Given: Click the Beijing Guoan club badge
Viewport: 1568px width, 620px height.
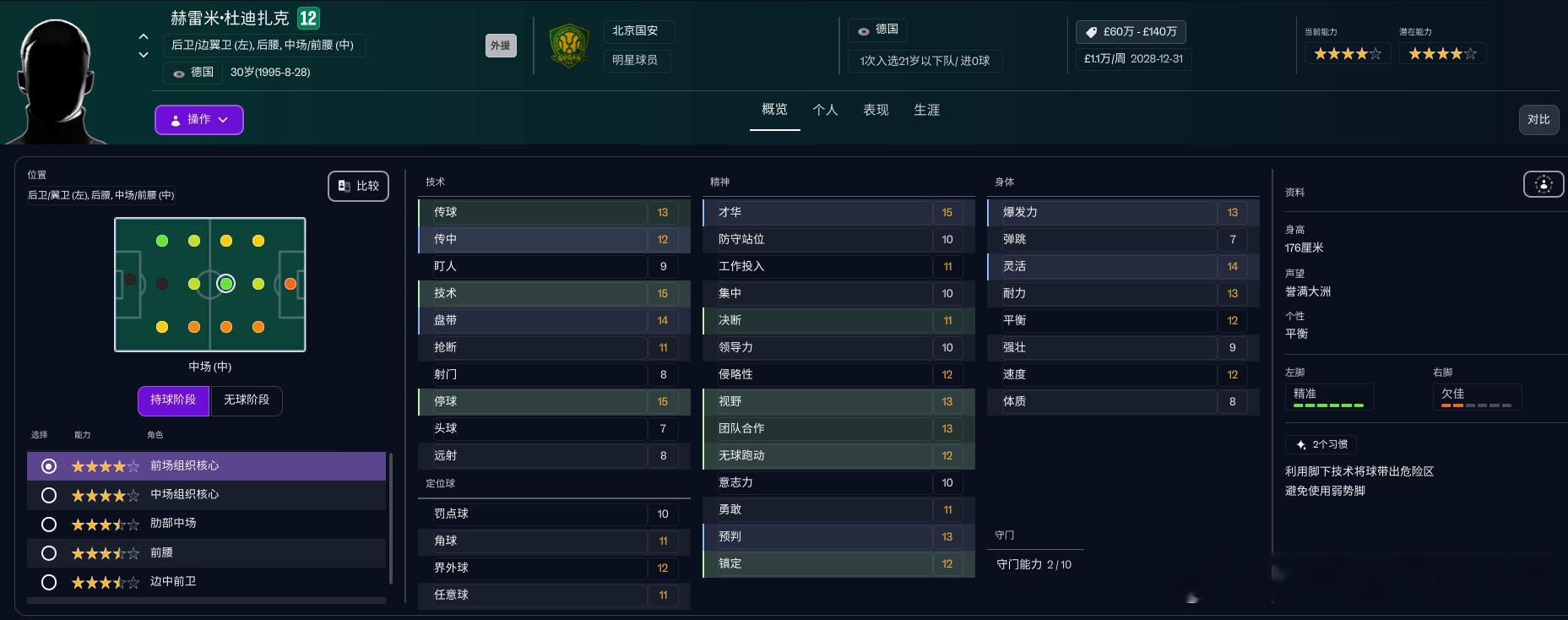Looking at the screenshot, I should 569,46.
